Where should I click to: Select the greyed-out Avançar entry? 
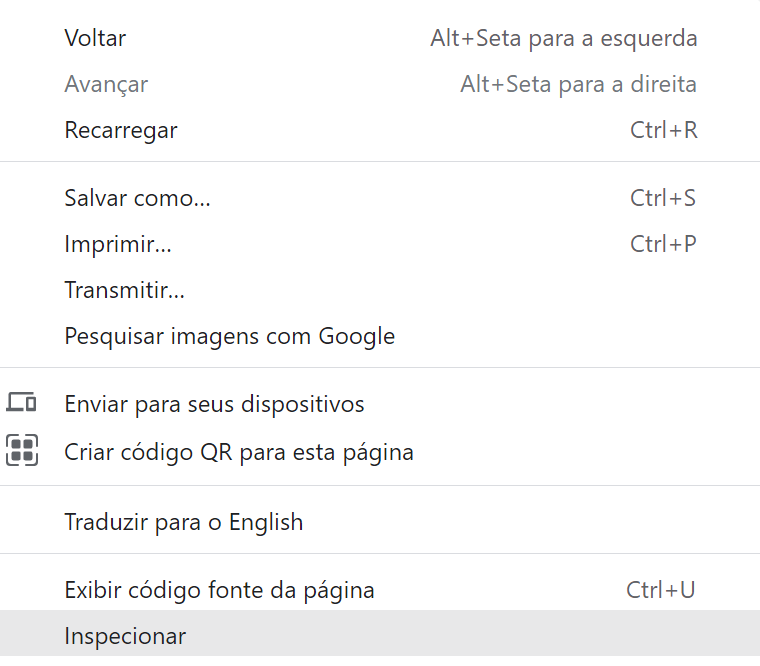point(380,84)
